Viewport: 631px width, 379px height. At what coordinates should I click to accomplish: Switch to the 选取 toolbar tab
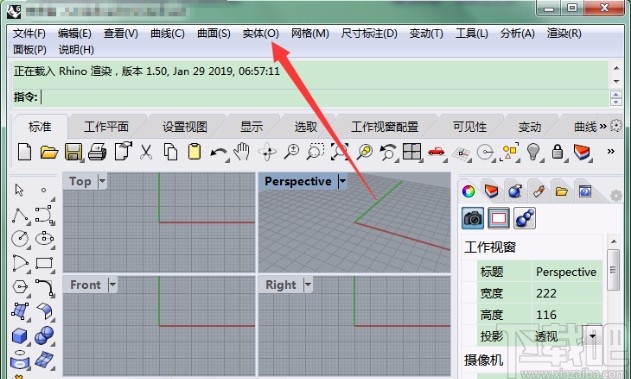click(x=306, y=127)
